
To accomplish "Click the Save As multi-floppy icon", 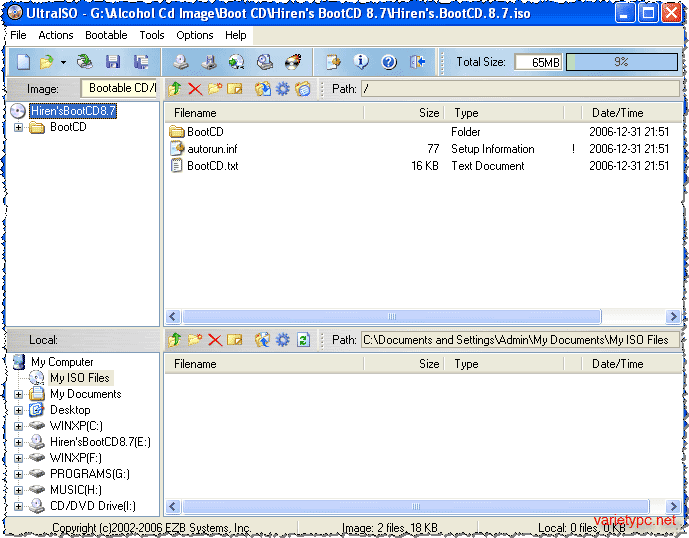I will [x=141, y=62].
